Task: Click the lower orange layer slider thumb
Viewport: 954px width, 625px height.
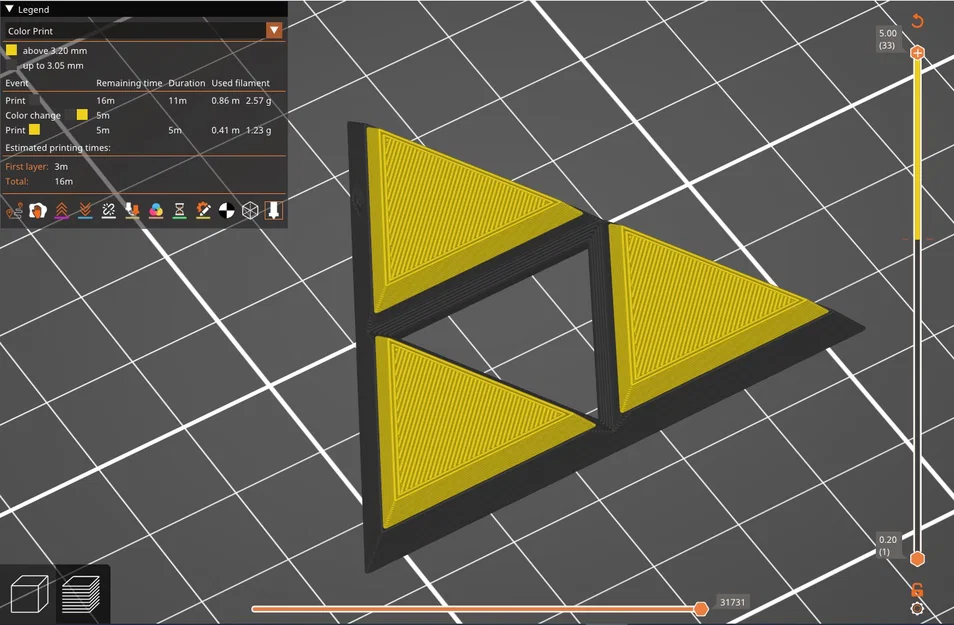Action: point(917,558)
